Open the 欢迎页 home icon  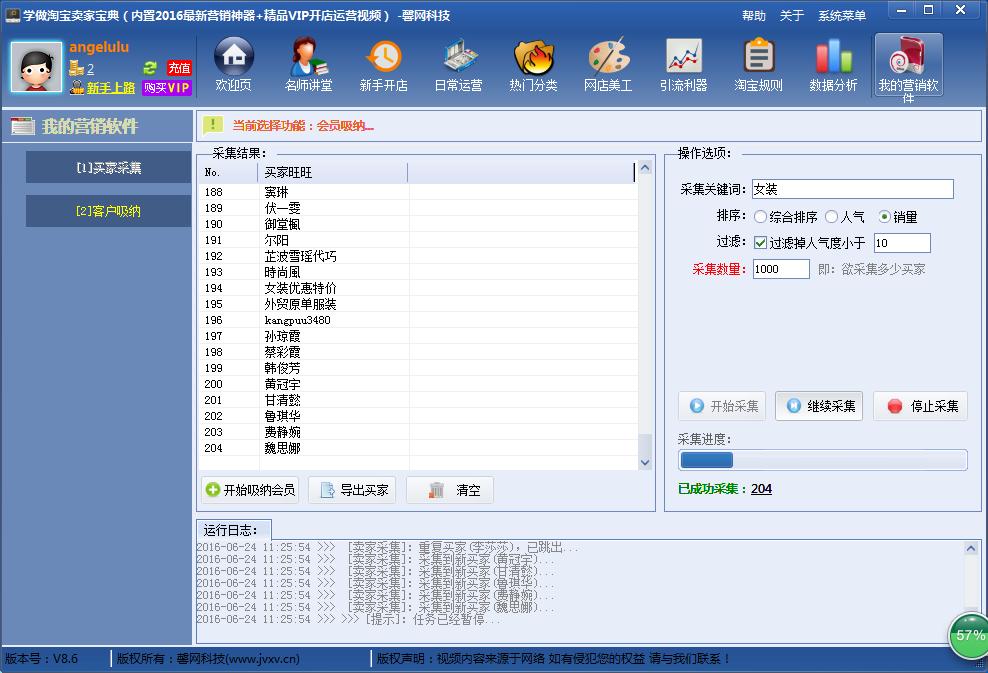tap(233, 63)
